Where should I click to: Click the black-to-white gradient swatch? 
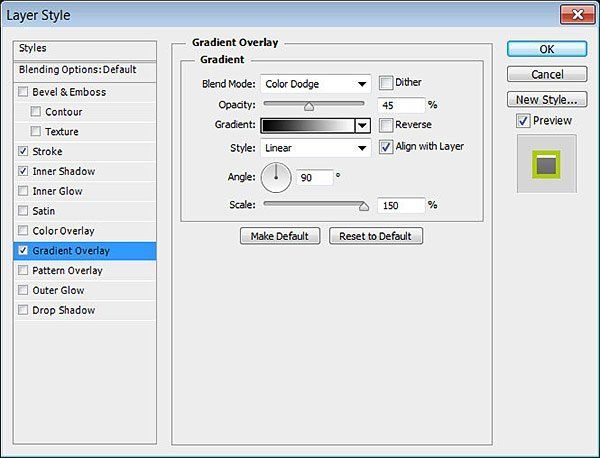click(308, 125)
